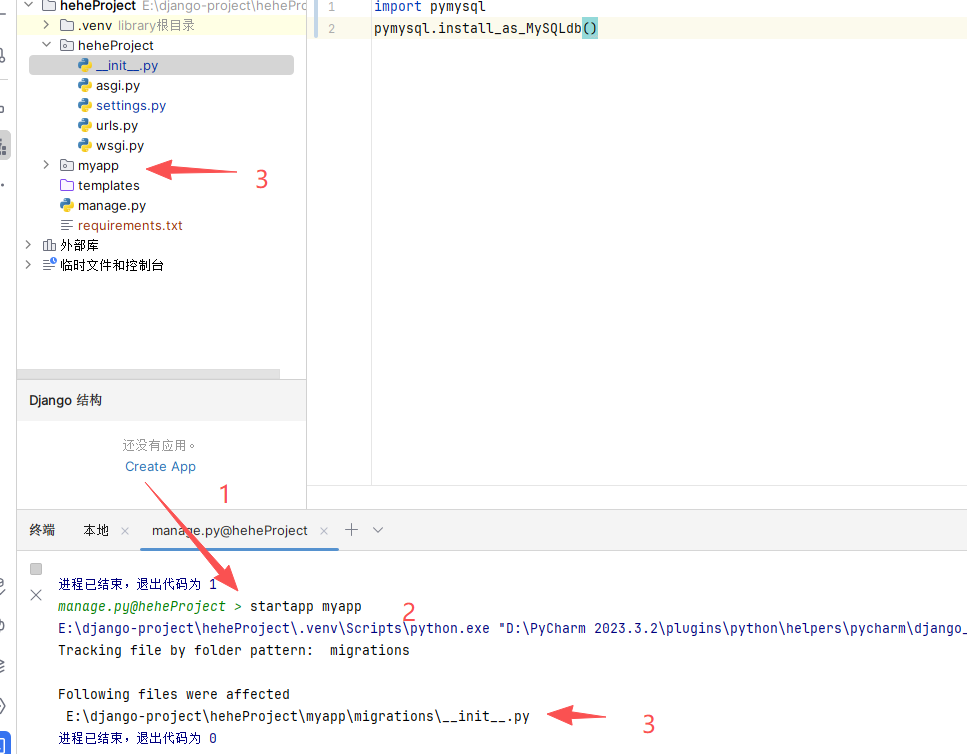This screenshot has height=754, width=967.
Task: Expand the myapp folder chevron
Action: 46,165
